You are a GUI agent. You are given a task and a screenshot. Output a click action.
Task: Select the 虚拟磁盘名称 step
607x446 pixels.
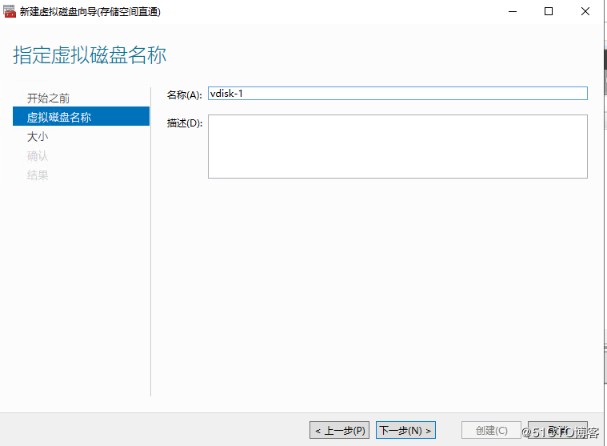pyautogui.click(x=81, y=116)
